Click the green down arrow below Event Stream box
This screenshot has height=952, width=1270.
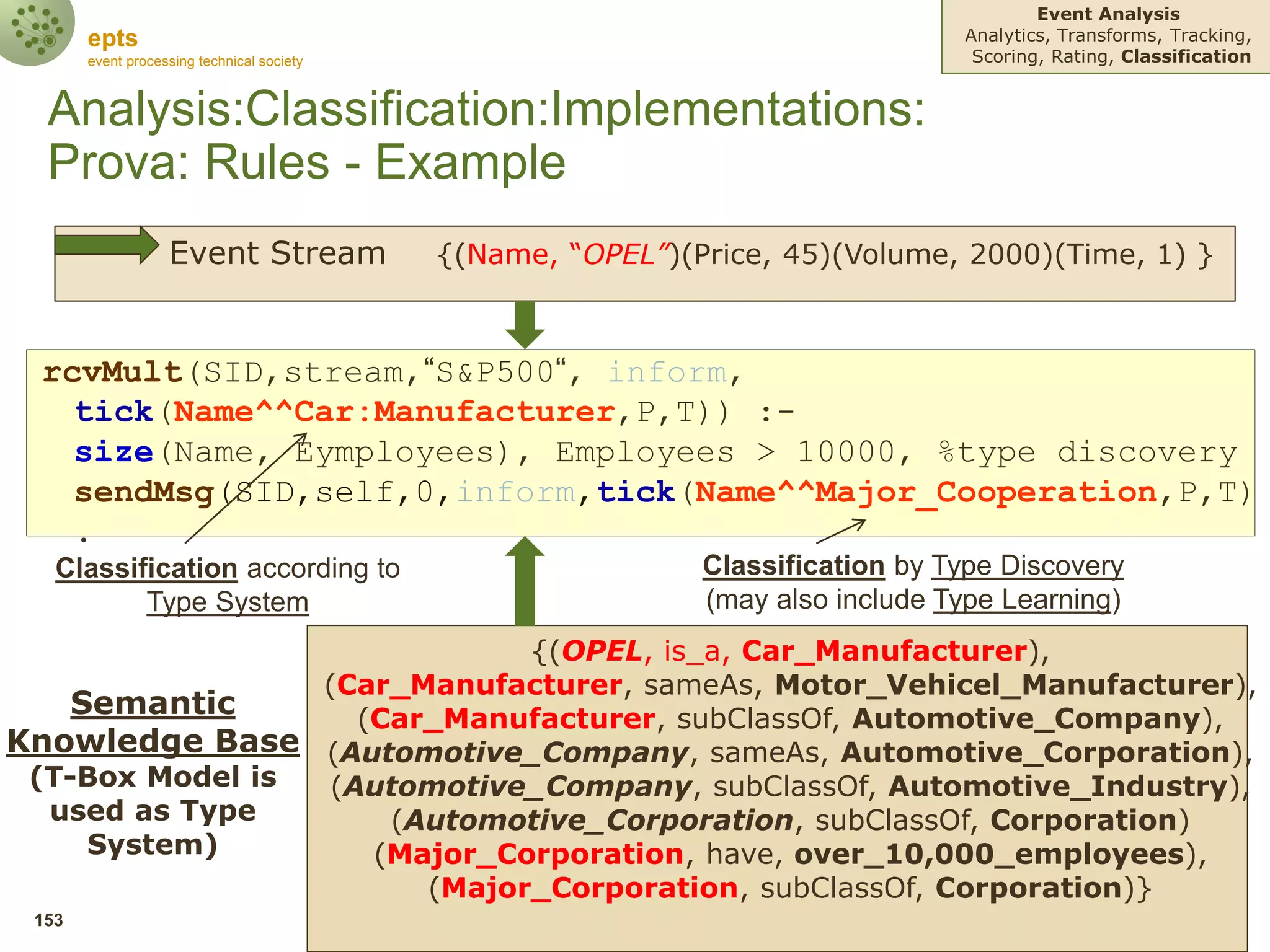click(525, 325)
